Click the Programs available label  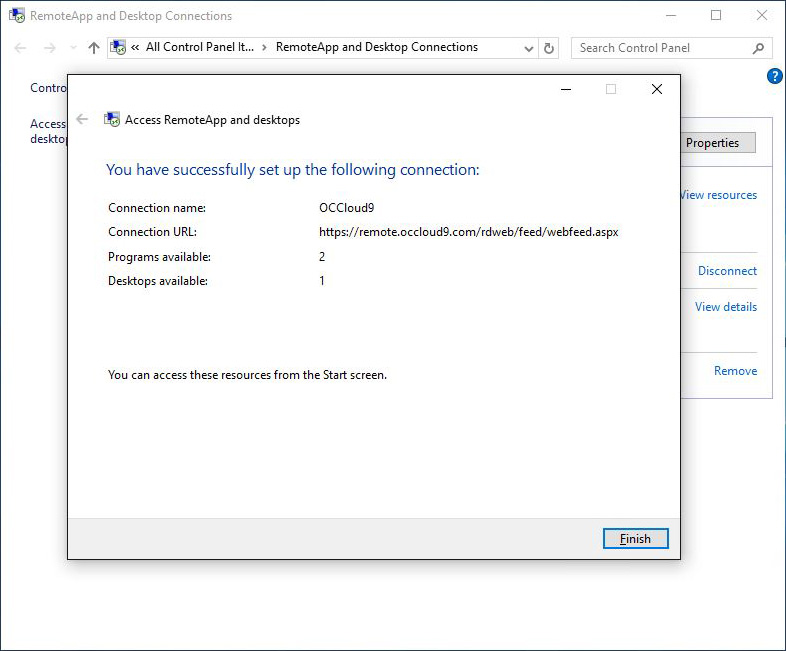click(x=159, y=257)
